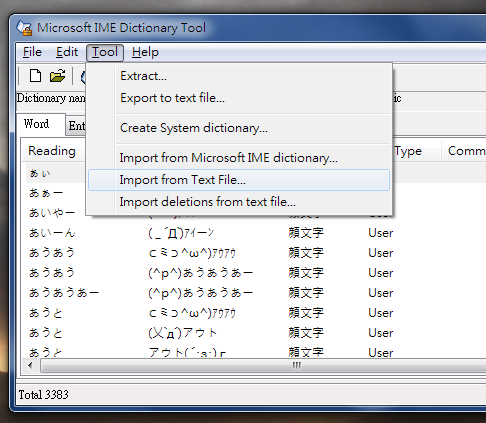Image resolution: width=486 pixels, height=423 pixels.
Task: Click the IME Dictionary Tool title bar icon
Action: point(24,28)
